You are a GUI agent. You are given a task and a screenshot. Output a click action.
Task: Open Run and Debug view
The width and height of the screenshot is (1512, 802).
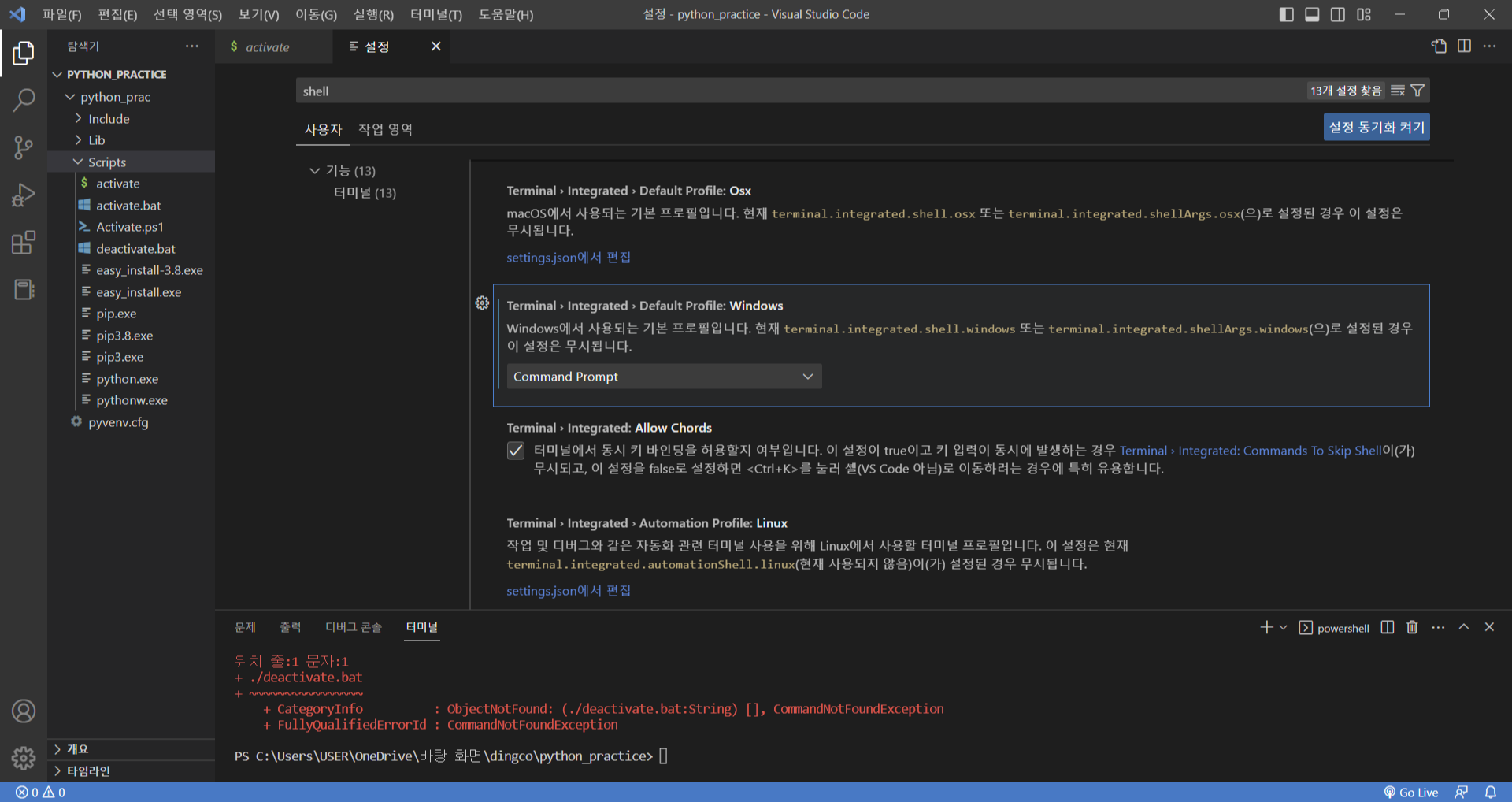pos(24,195)
